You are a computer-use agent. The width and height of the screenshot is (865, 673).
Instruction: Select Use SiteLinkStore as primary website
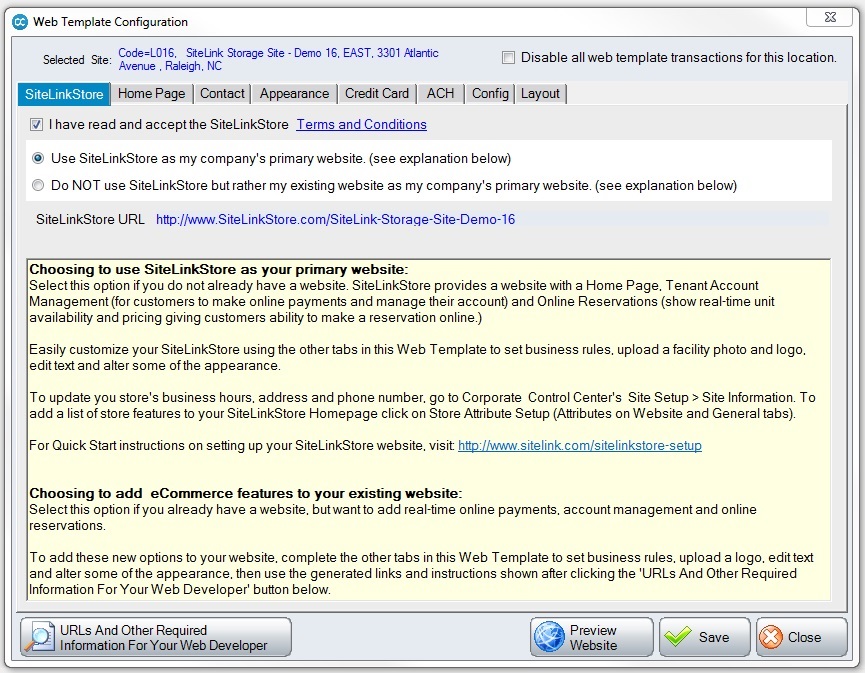pyautogui.click(x=38, y=158)
